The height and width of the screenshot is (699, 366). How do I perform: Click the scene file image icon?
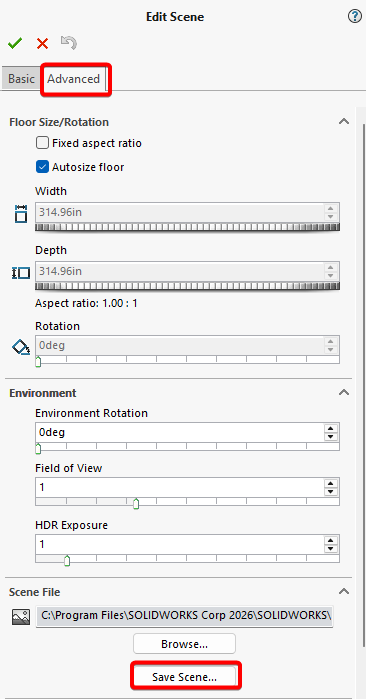tap(21, 617)
